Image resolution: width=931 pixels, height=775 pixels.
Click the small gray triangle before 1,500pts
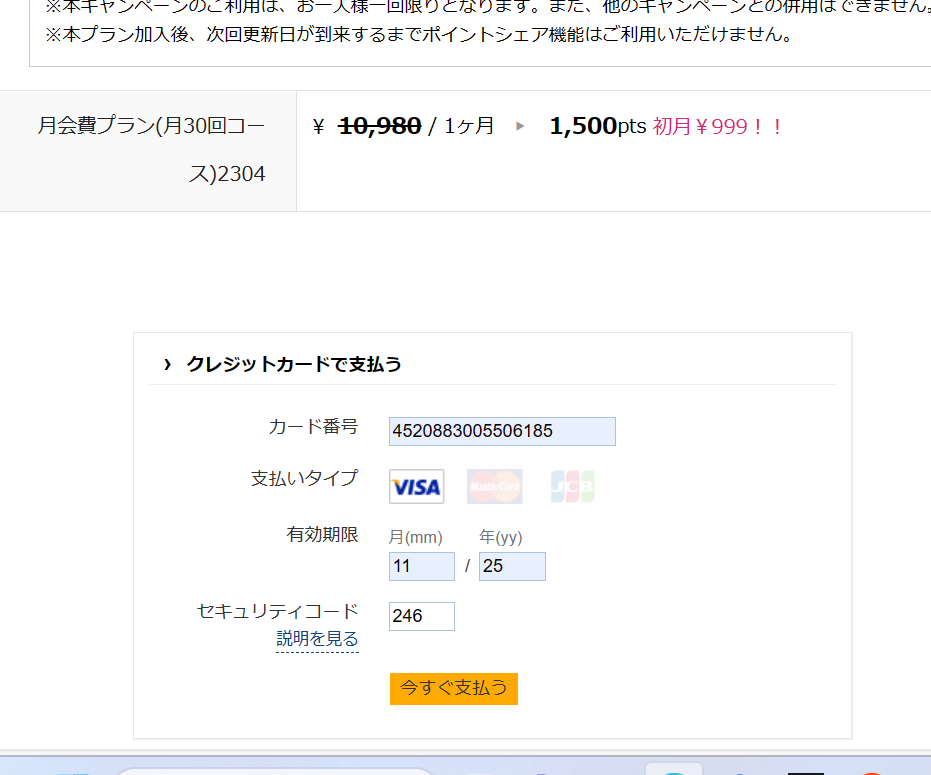point(520,126)
